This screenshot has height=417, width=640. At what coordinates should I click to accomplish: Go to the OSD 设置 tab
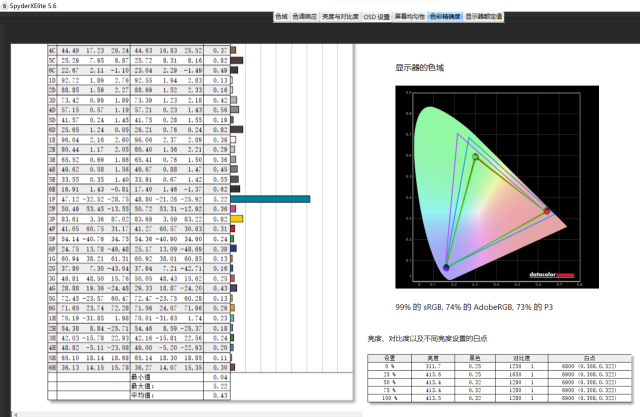click(x=377, y=17)
